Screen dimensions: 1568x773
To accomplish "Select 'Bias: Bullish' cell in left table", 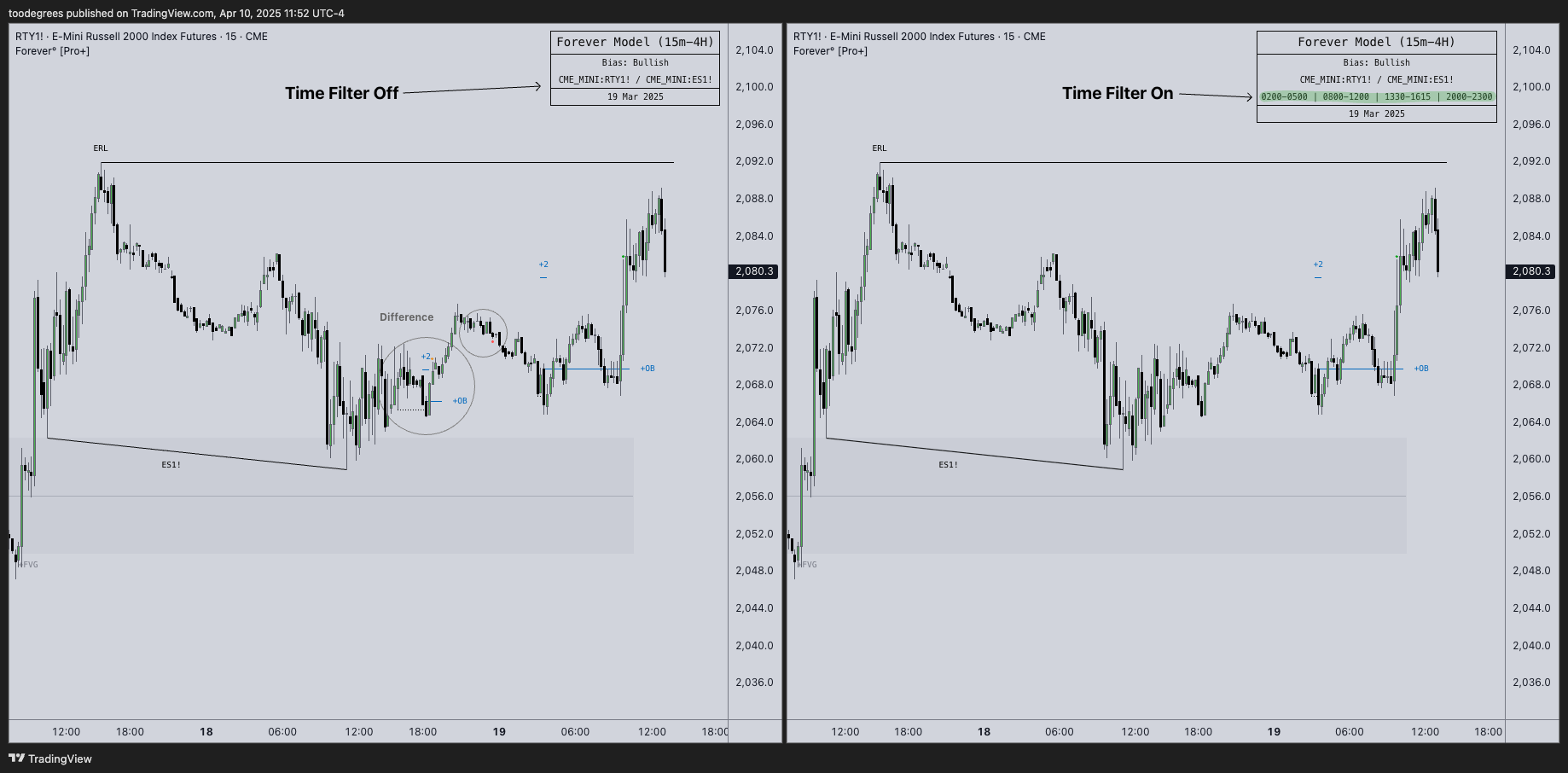I will click(x=635, y=62).
